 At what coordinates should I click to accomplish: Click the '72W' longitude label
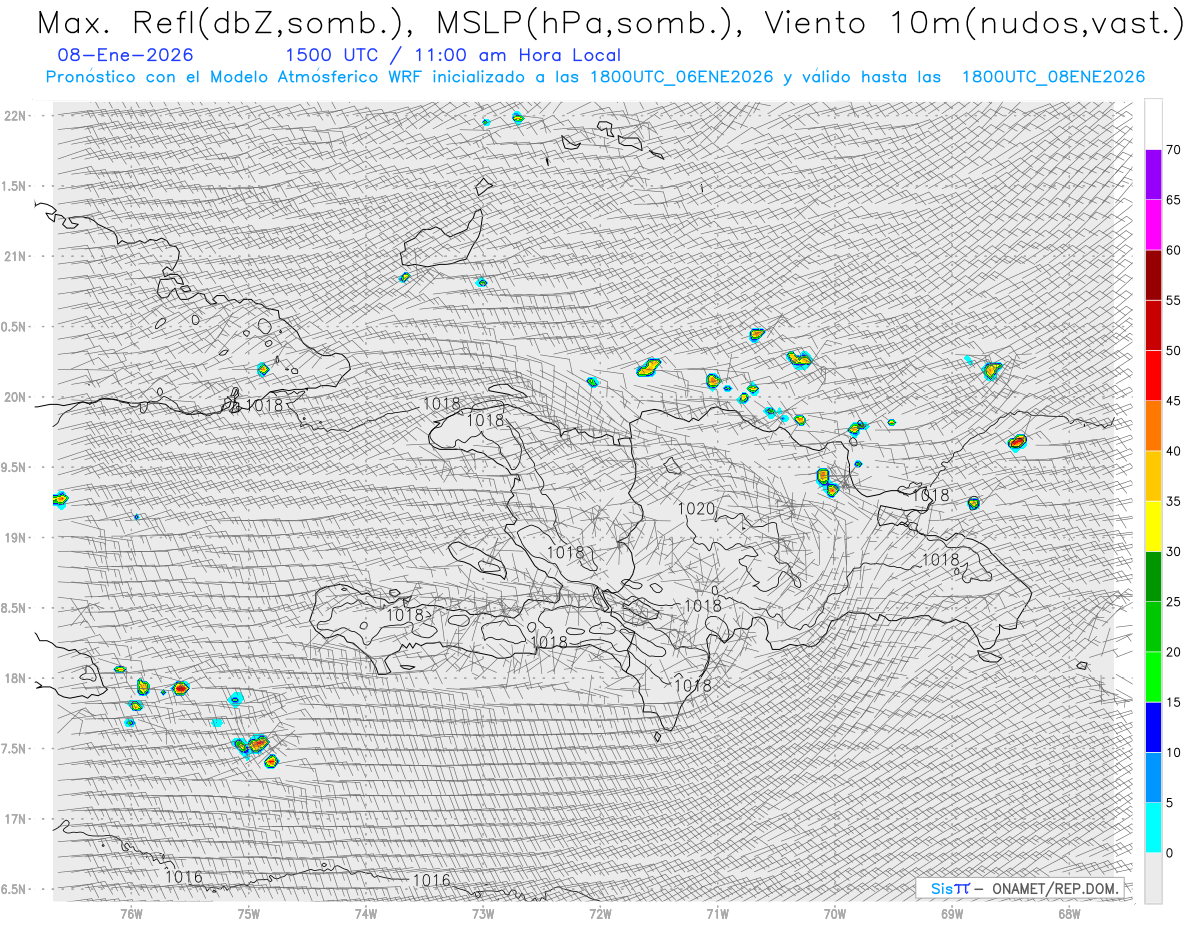[x=600, y=912]
